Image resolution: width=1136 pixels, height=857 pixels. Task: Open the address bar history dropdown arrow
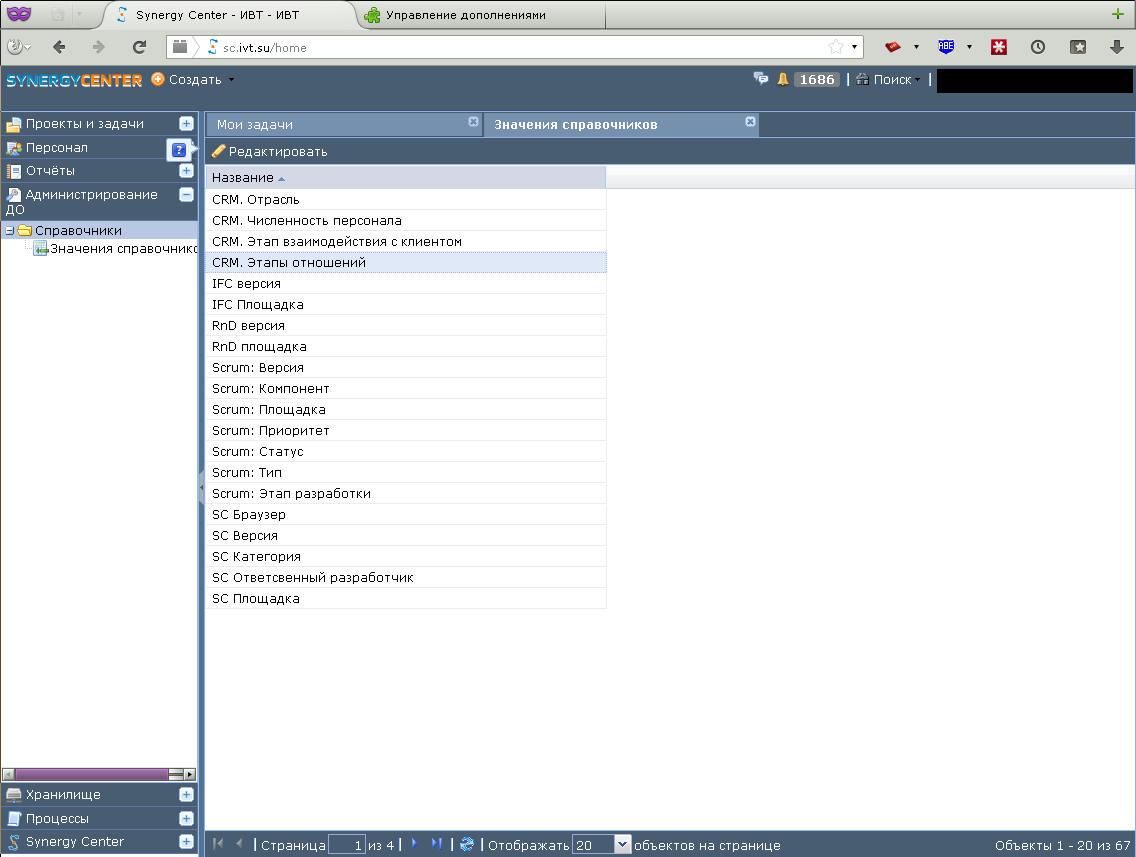click(855, 47)
